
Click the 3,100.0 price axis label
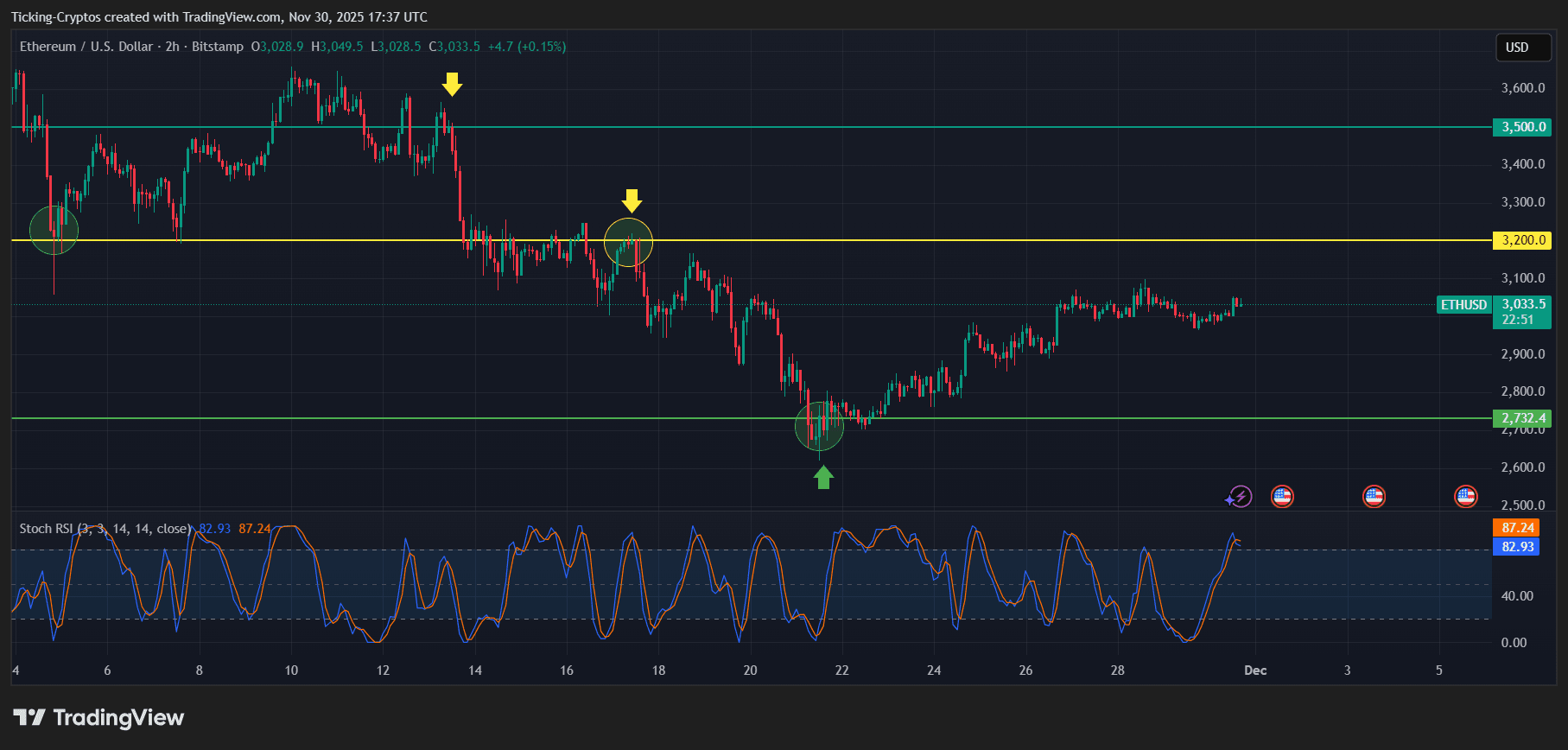(1523, 278)
